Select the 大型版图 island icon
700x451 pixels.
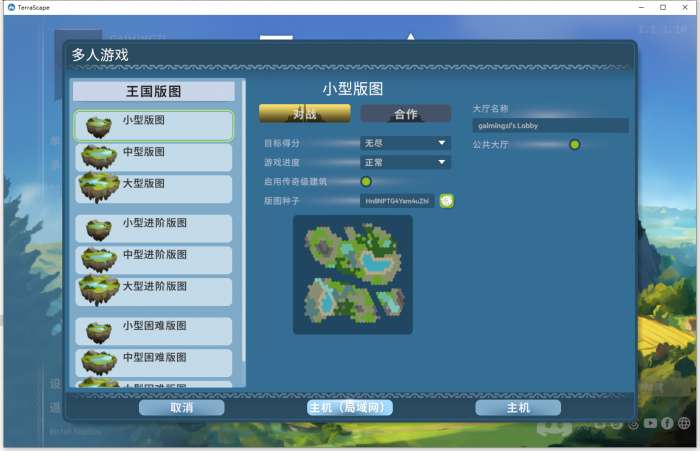[x=99, y=188]
